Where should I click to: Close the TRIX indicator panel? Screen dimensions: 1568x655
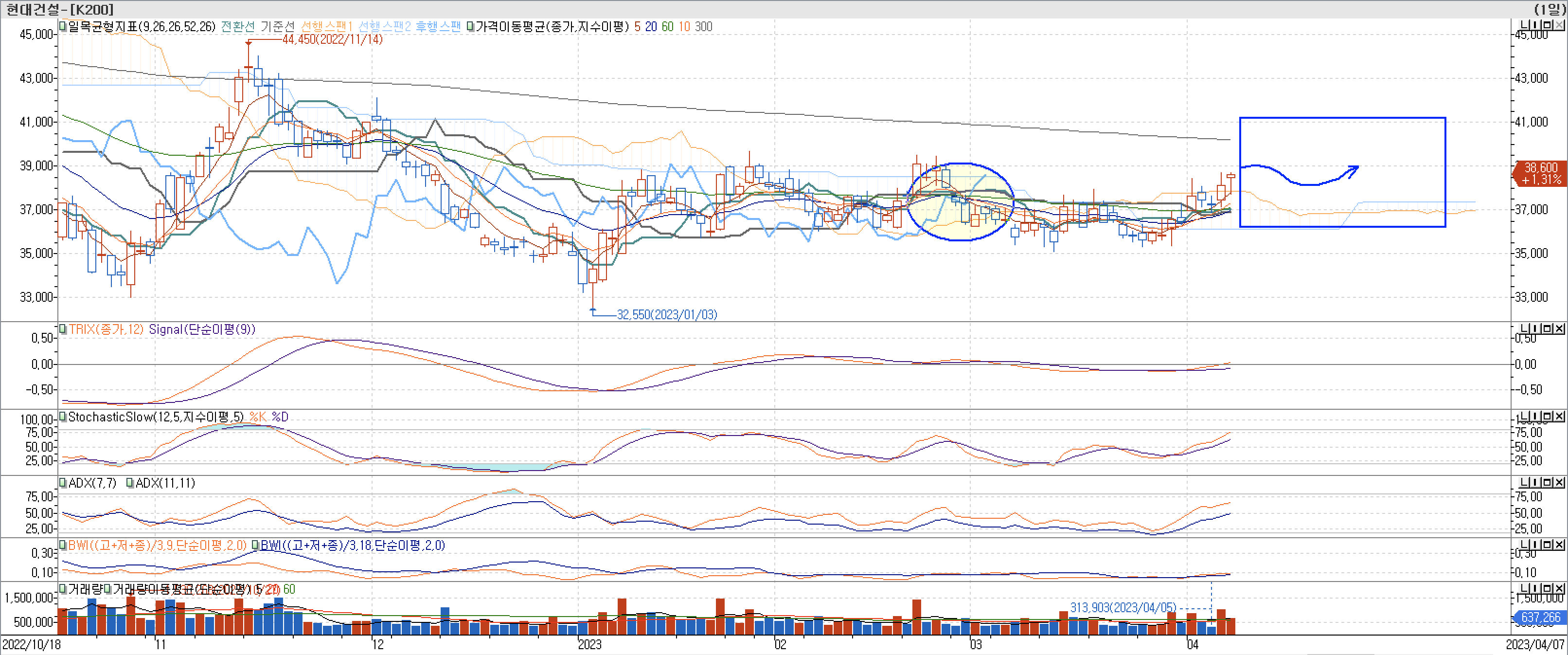pyautogui.click(x=1559, y=329)
